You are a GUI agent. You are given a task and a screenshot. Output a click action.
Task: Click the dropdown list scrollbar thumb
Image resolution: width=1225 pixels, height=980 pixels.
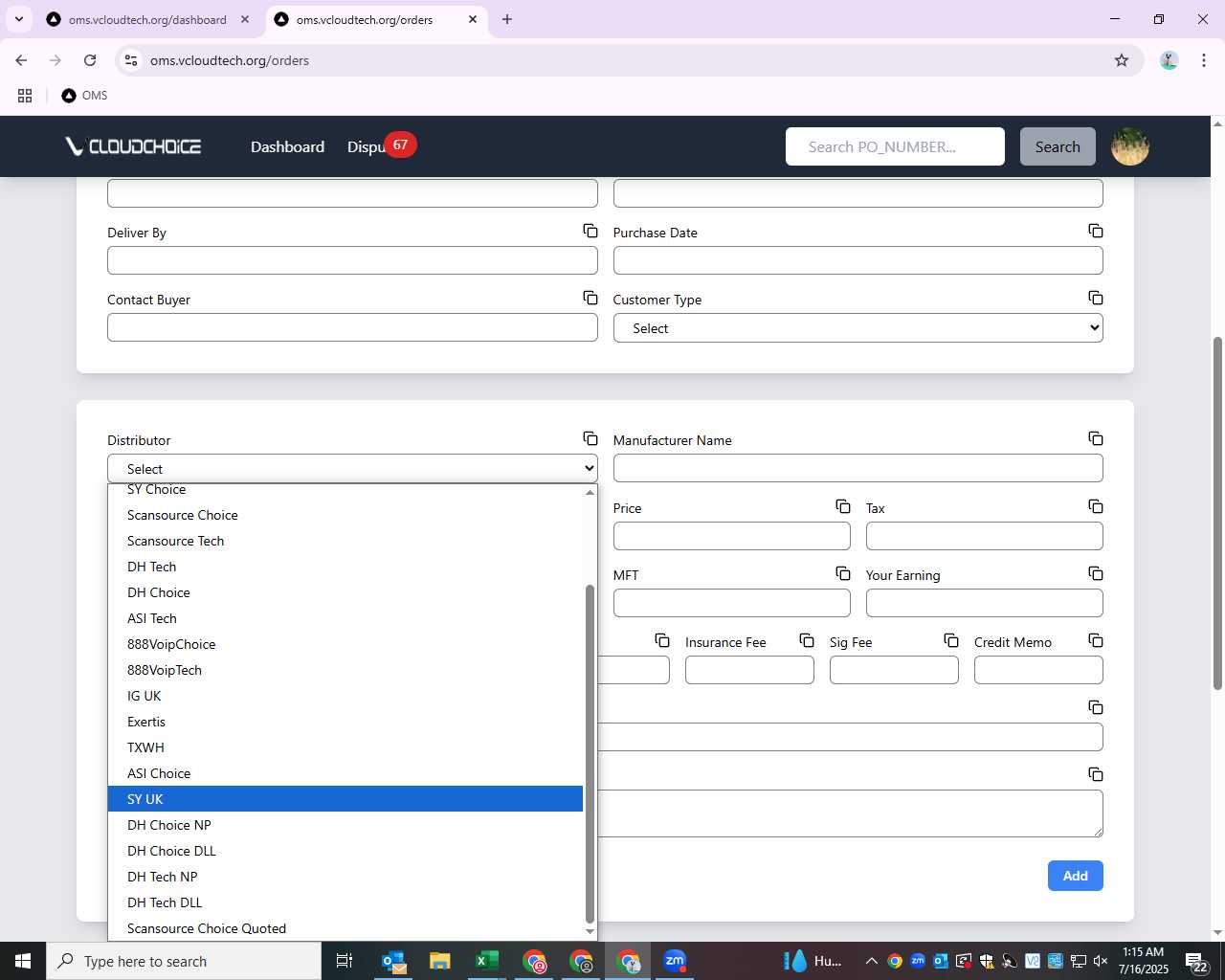pyautogui.click(x=590, y=753)
